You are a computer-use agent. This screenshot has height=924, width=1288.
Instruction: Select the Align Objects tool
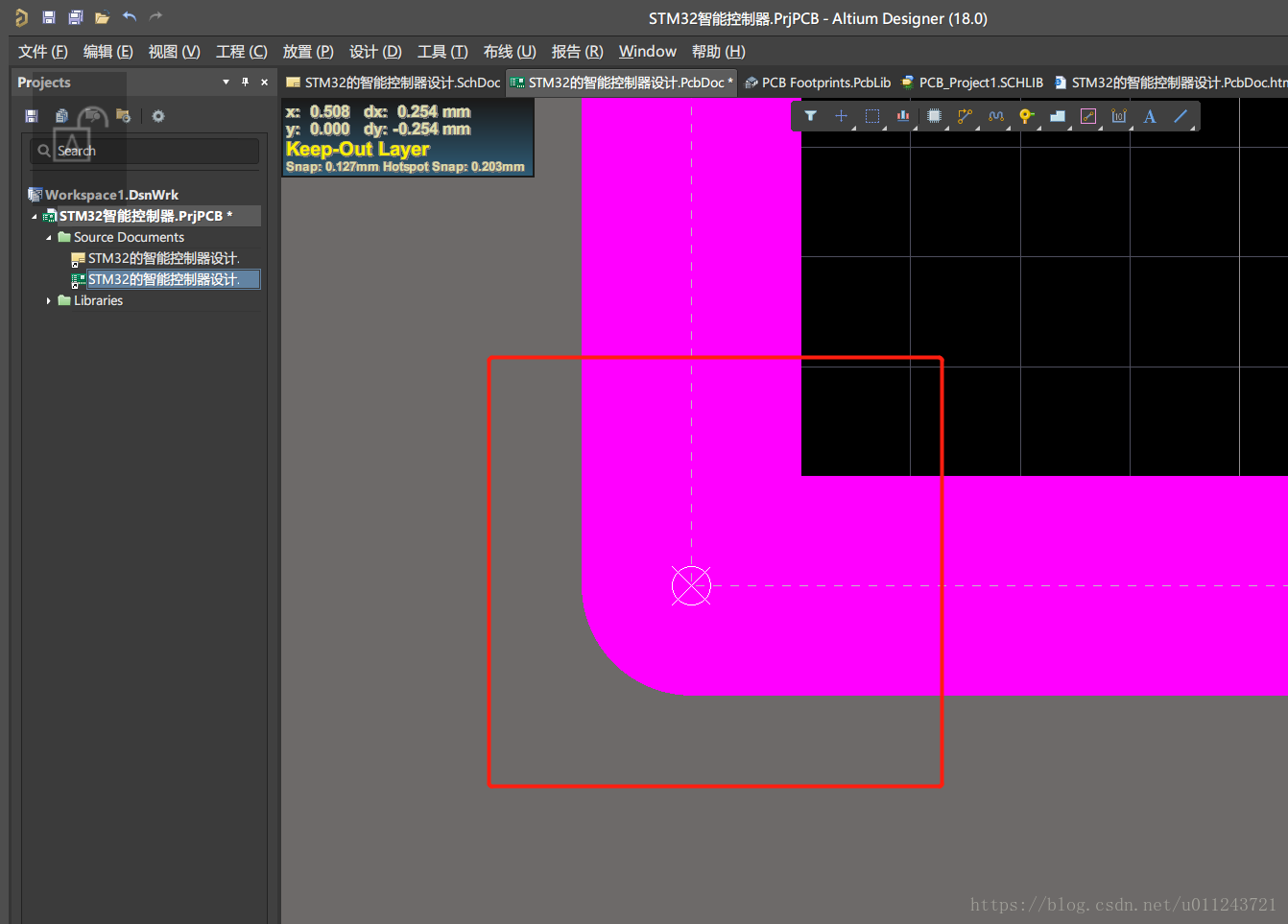click(x=903, y=116)
